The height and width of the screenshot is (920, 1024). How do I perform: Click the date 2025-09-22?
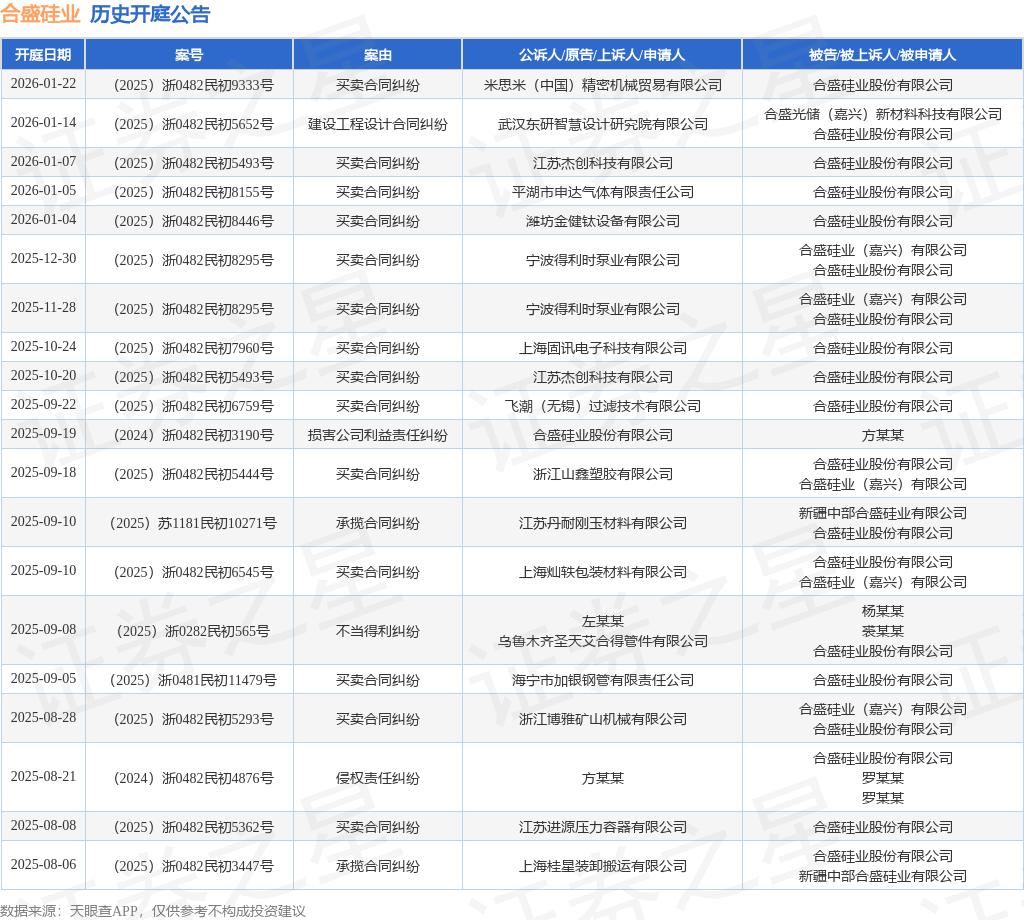[x=43, y=404]
